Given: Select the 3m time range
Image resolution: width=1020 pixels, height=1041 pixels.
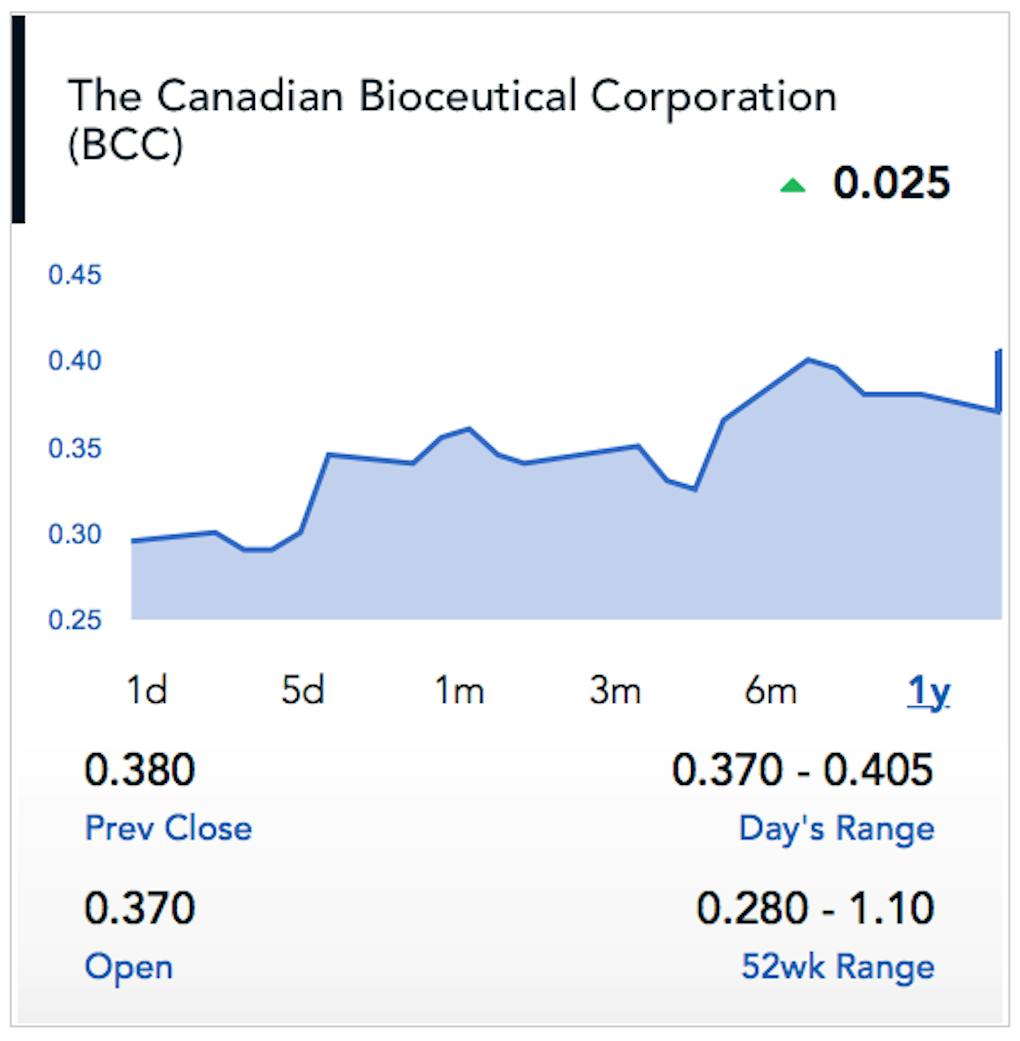Looking at the screenshot, I should pos(614,691).
